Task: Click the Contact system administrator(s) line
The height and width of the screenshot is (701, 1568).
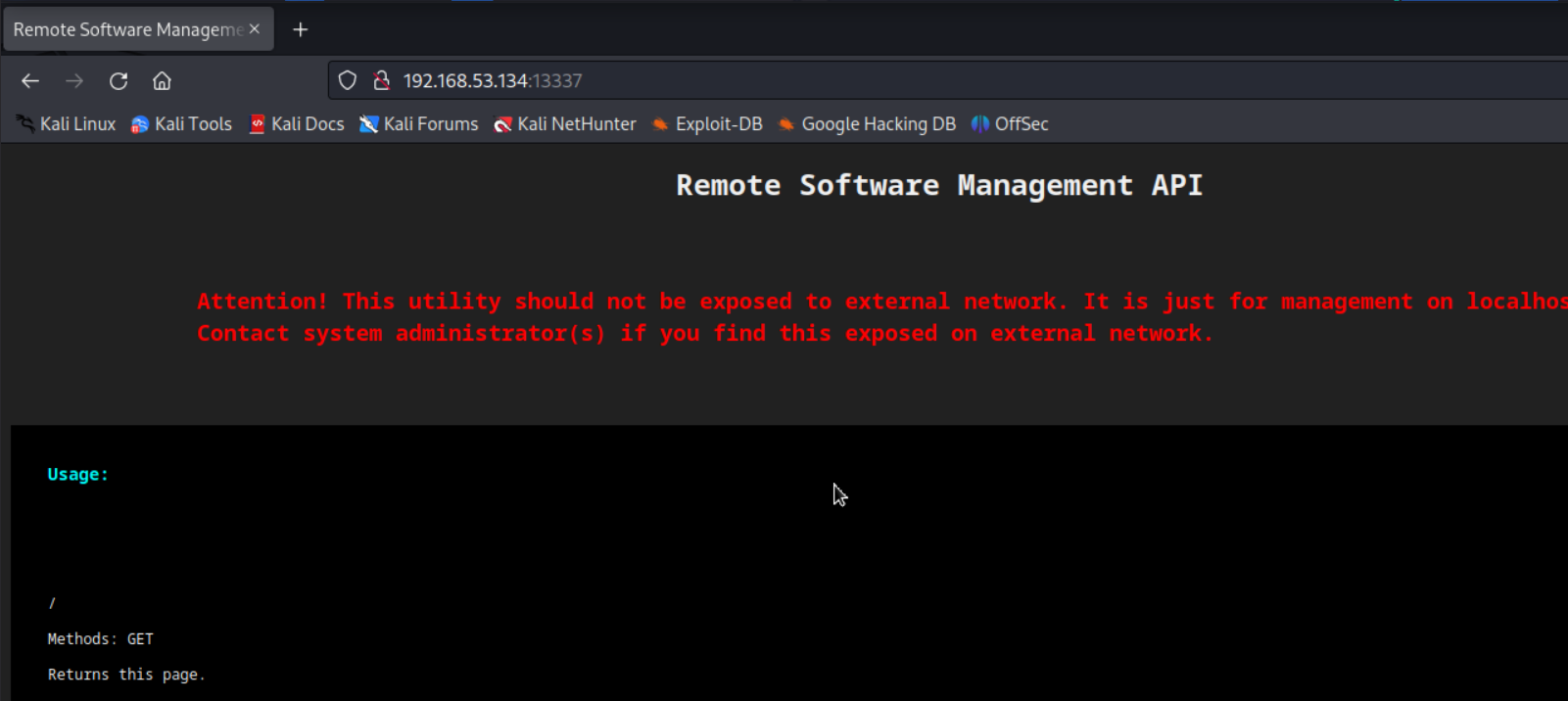Action: 705,333
